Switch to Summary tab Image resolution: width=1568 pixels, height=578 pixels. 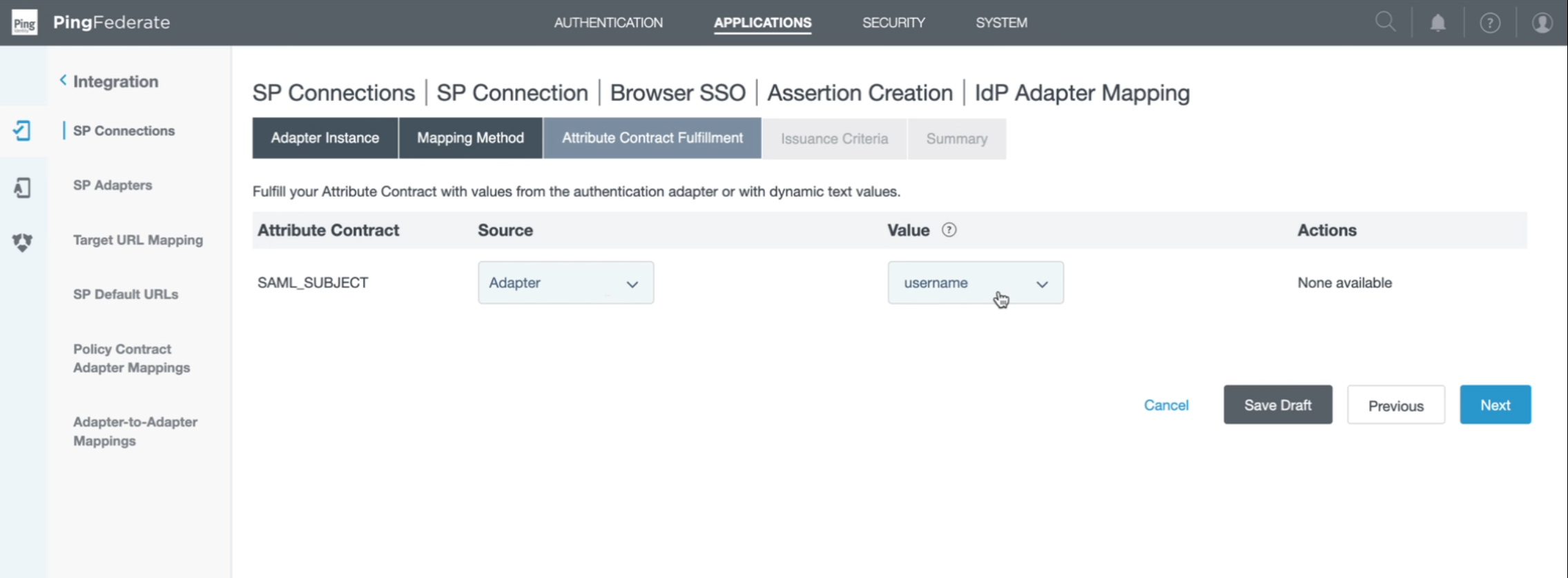(x=956, y=139)
